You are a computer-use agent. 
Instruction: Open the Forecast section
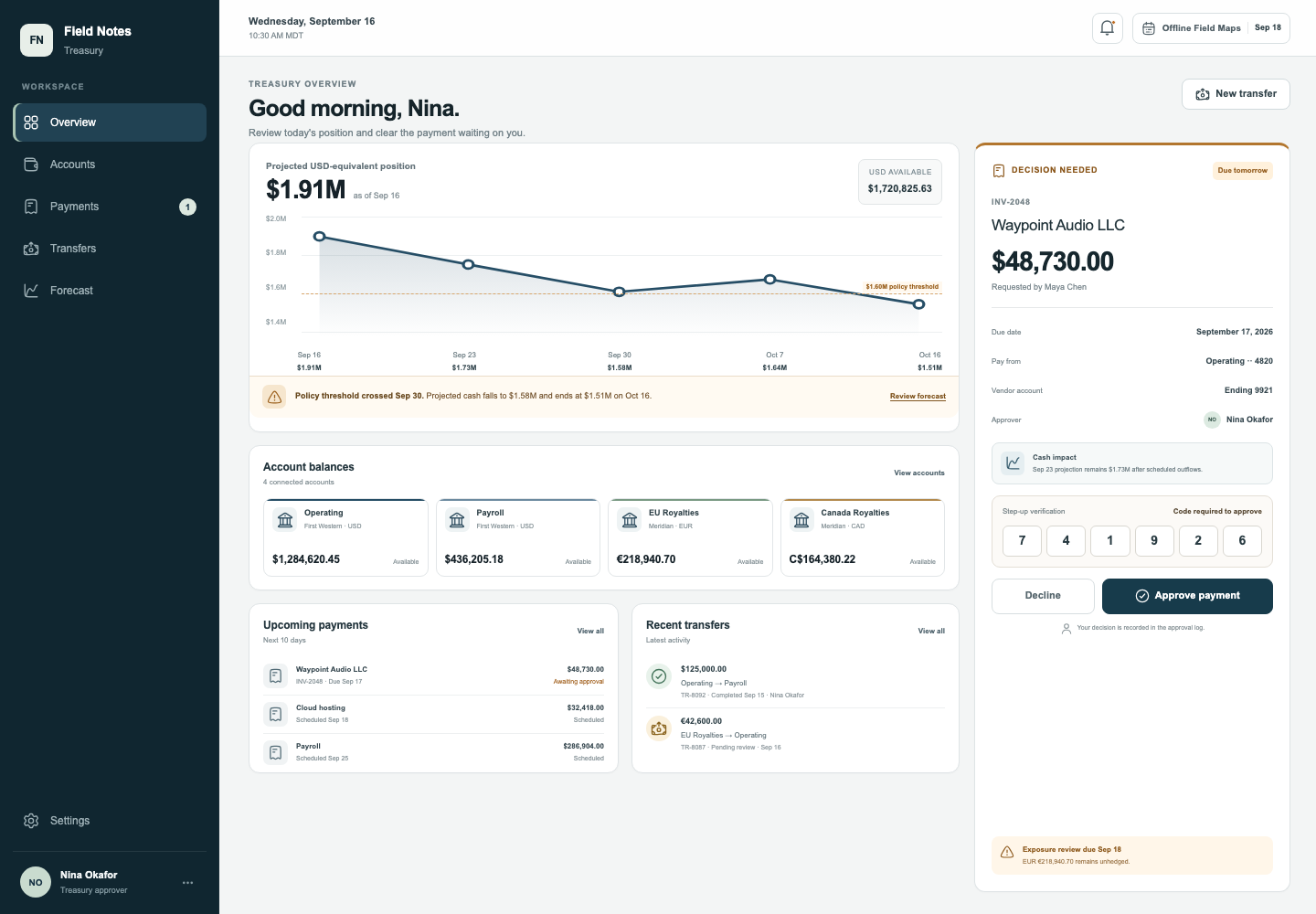[x=110, y=291]
